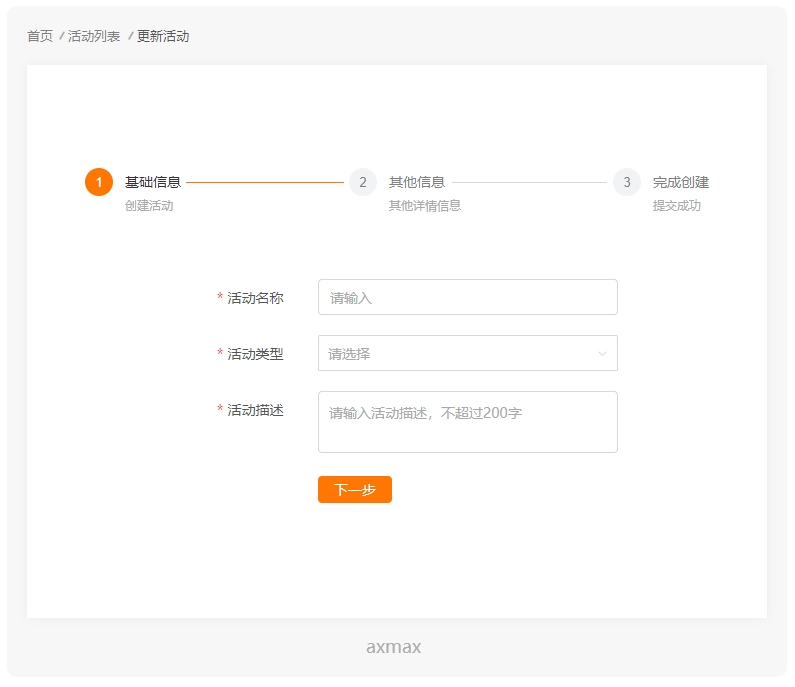Go to 首页 via breadcrumb

tap(40, 36)
